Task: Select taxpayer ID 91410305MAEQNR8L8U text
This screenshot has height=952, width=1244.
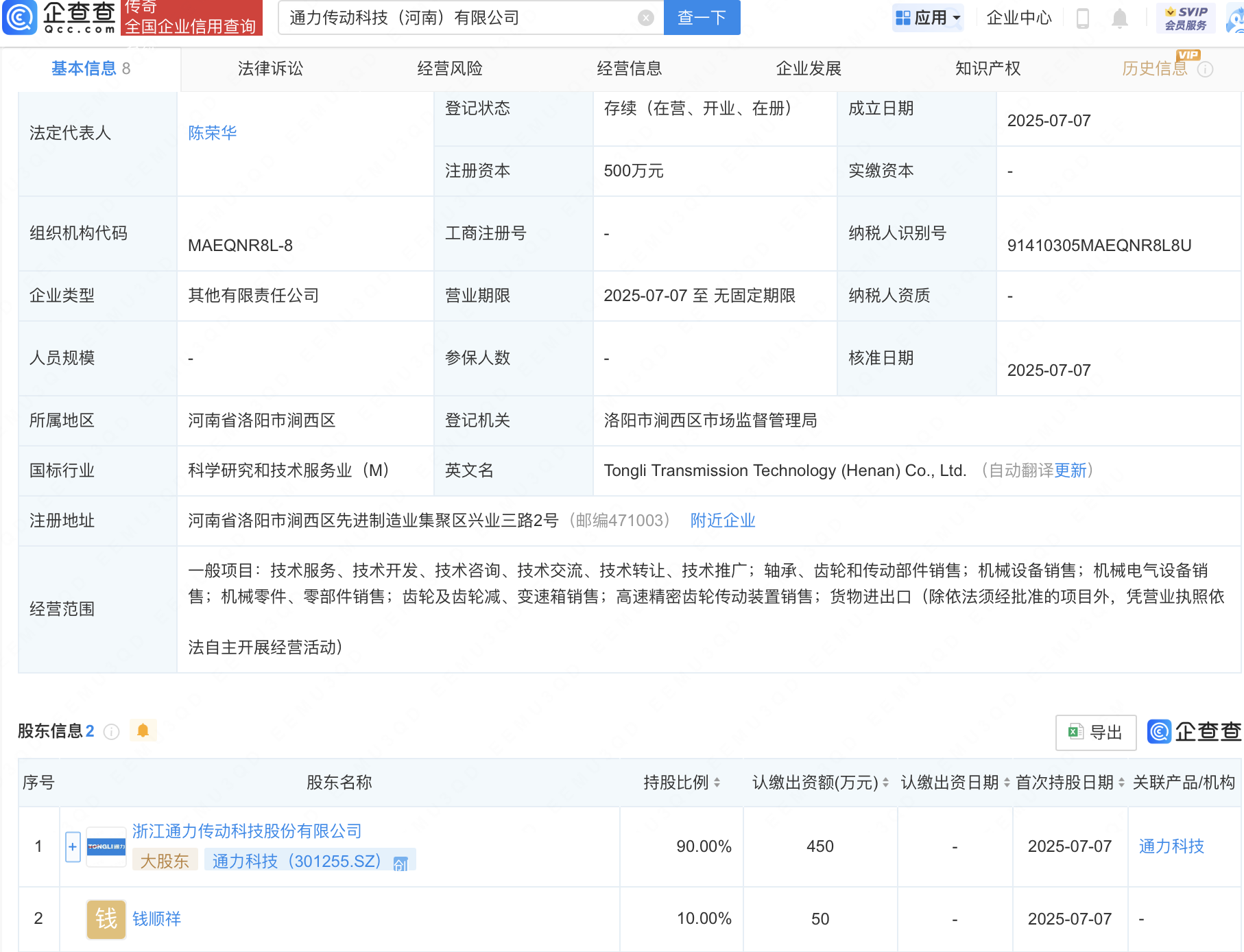Action: click(x=1099, y=246)
